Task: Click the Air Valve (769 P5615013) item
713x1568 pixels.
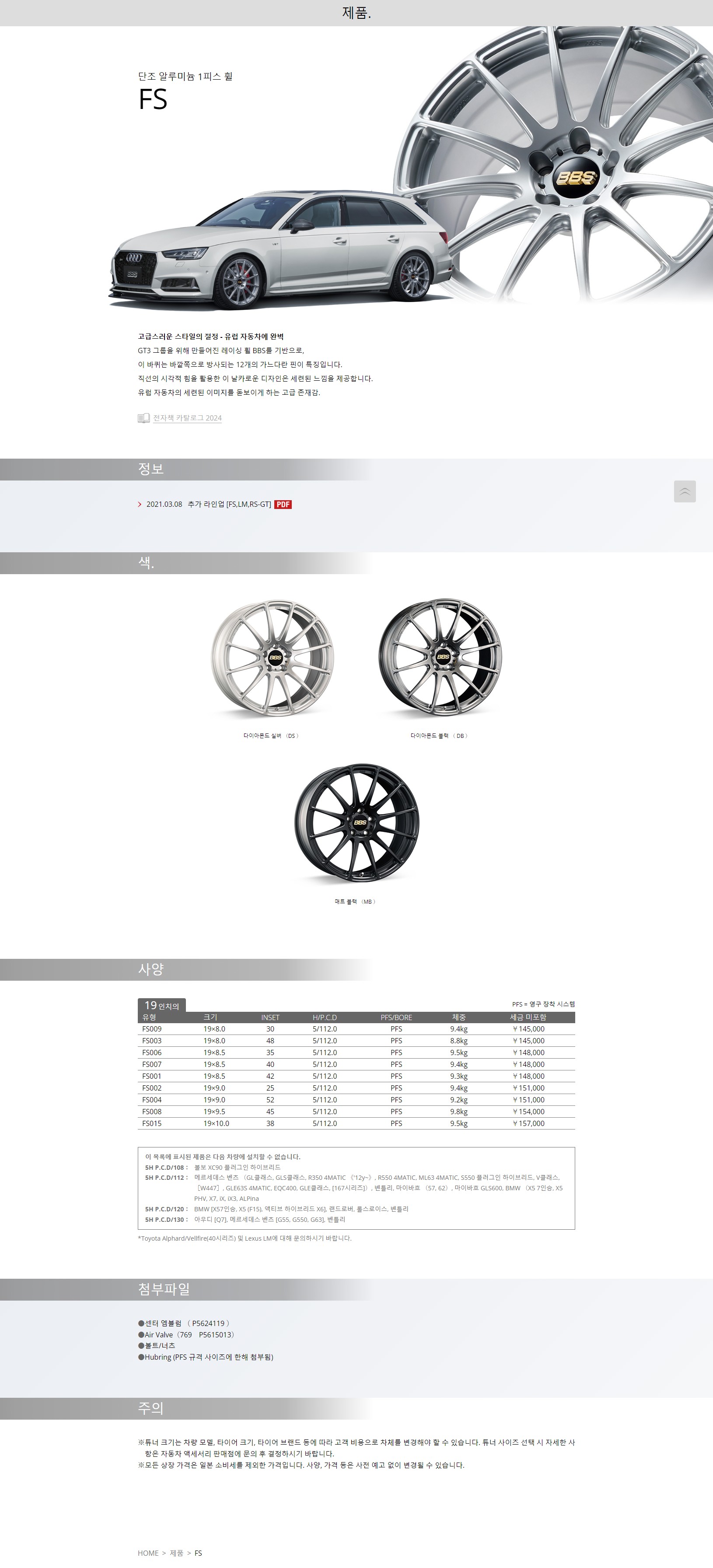Action: click(x=186, y=1334)
